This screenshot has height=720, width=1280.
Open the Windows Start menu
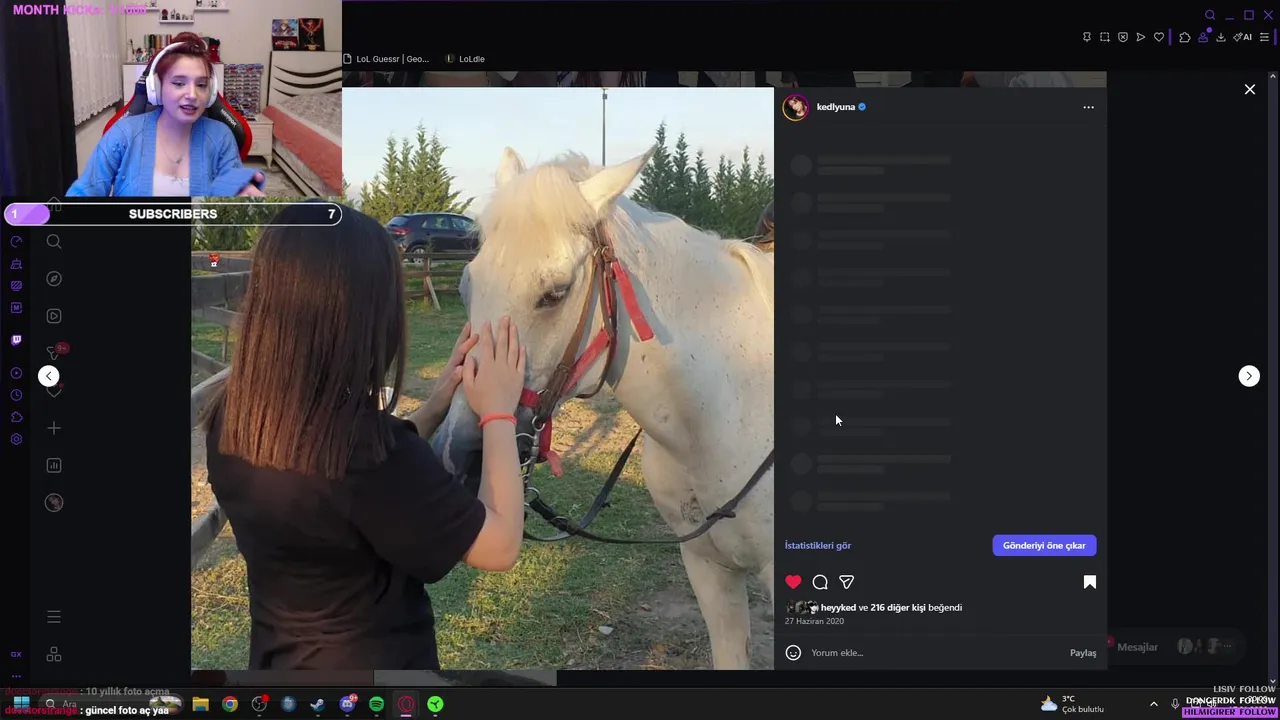click(x=21, y=704)
